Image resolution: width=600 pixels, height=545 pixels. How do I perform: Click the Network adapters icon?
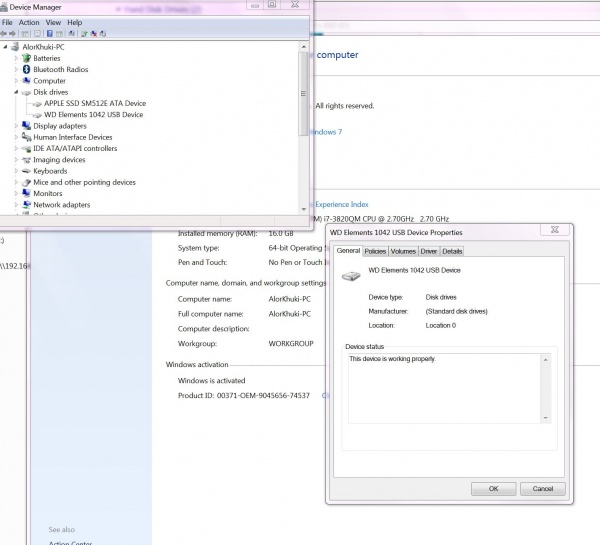coord(26,205)
